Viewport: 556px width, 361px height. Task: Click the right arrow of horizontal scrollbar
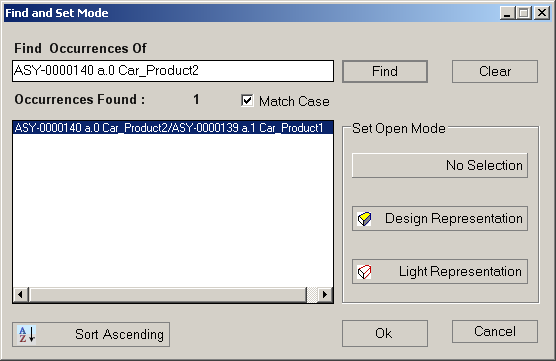click(325, 295)
